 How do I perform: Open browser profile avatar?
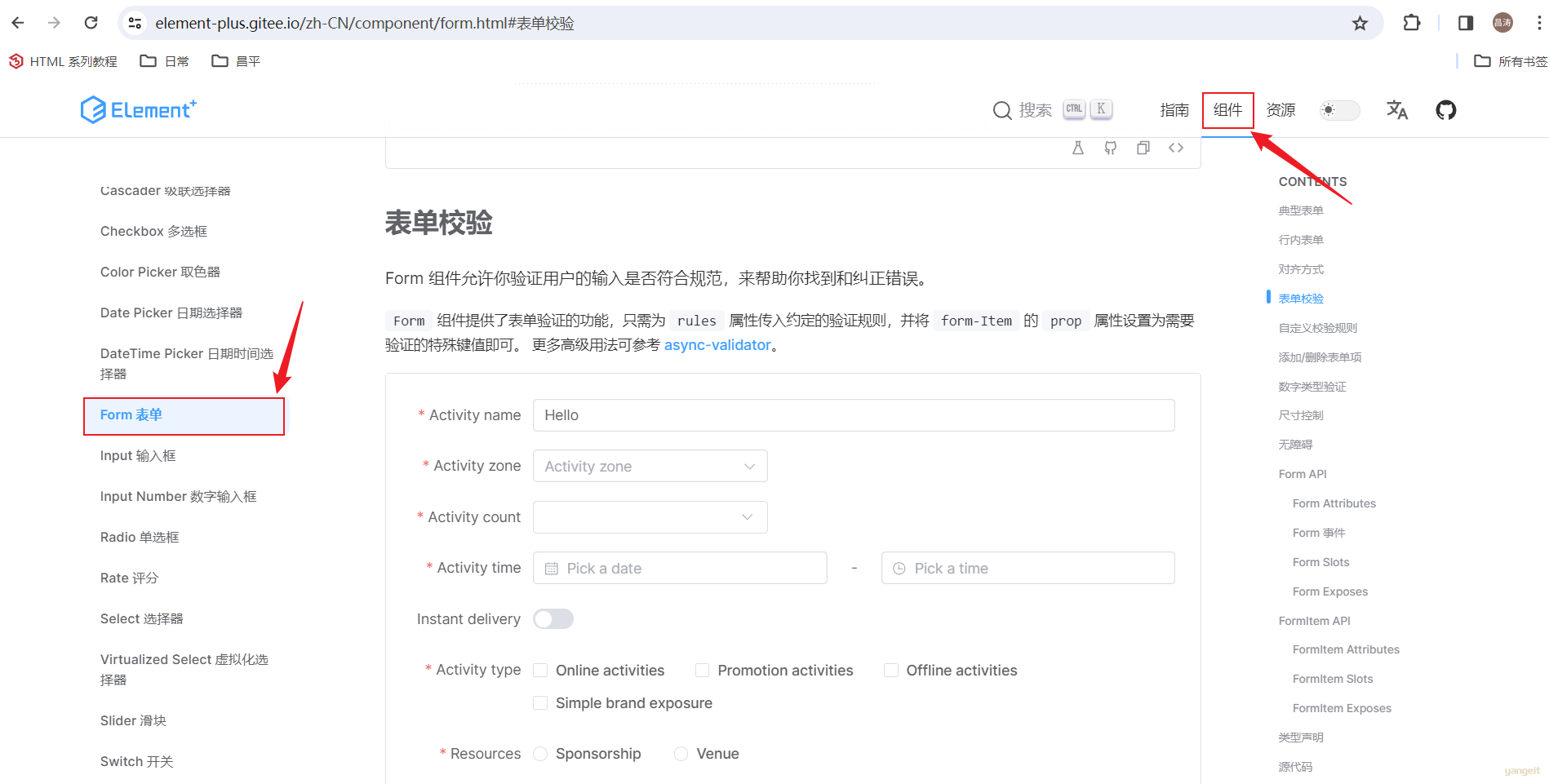coord(1502,23)
